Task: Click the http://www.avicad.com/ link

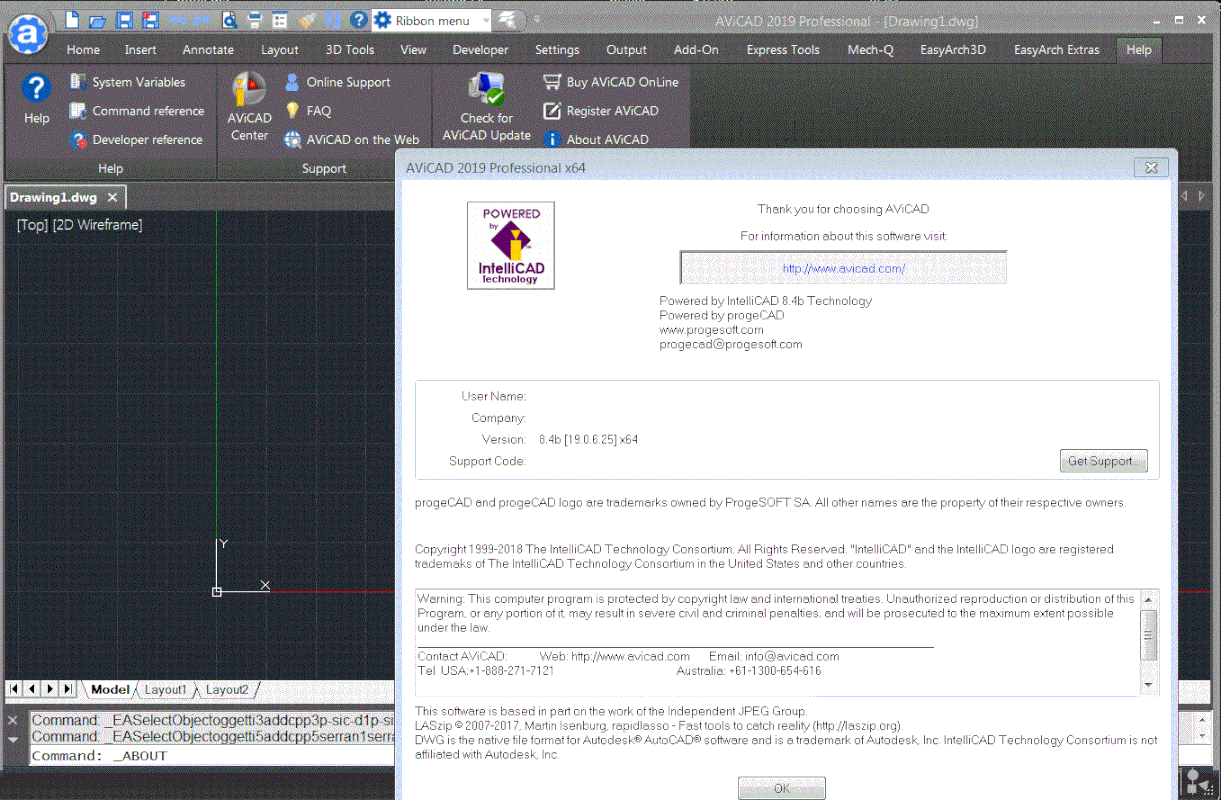Action: (x=843, y=268)
